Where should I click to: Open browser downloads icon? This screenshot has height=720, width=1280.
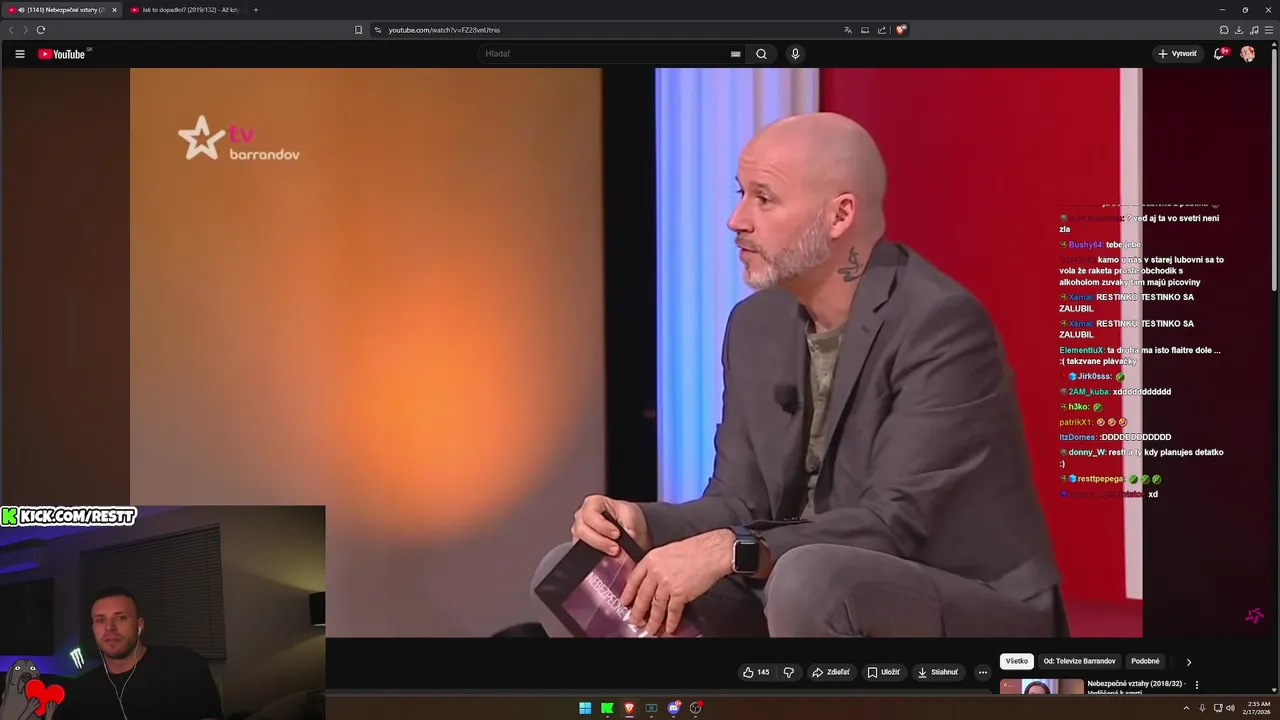1239,30
